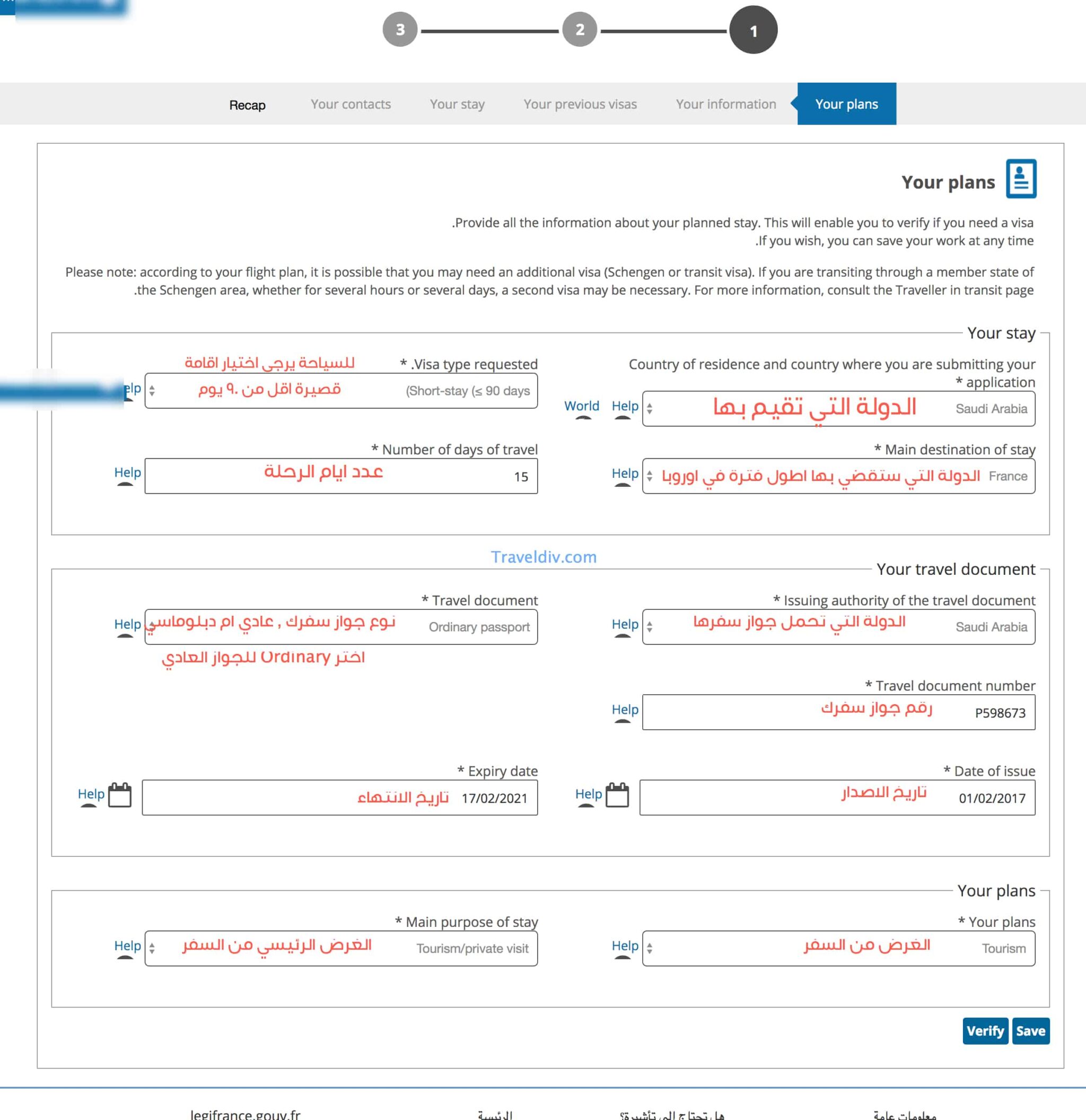Screen dimensions: 1086x1120
Task: Click the Verify button
Action: pos(985,1031)
